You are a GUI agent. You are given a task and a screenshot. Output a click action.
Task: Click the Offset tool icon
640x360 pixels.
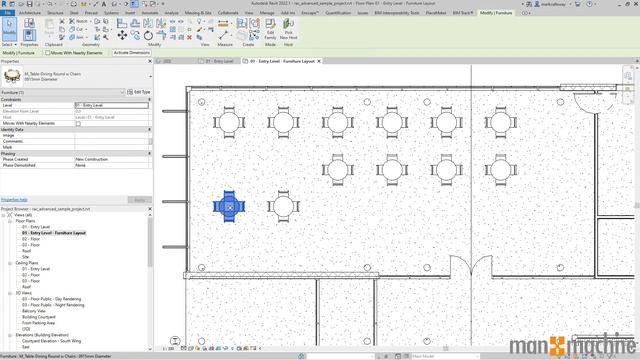(135, 23)
